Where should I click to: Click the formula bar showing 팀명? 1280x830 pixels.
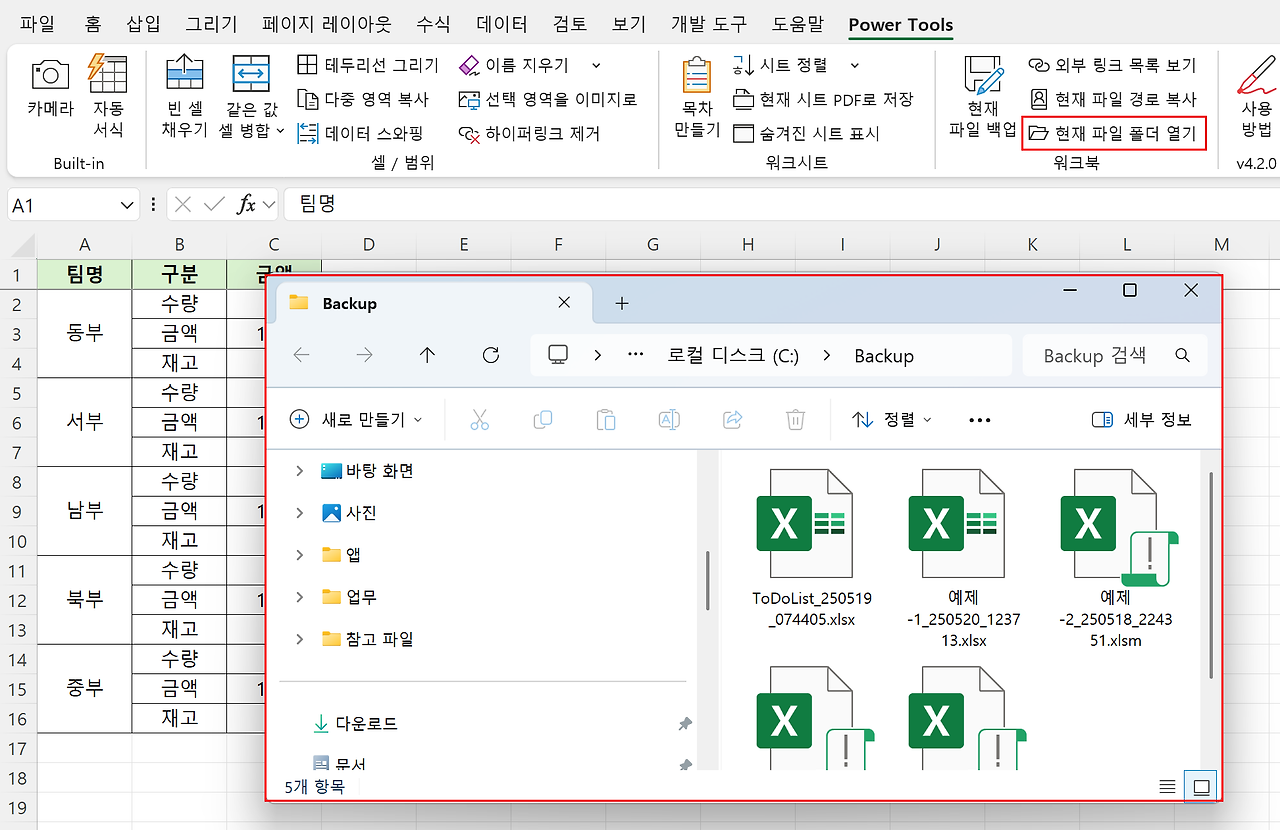tap(780, 204)
